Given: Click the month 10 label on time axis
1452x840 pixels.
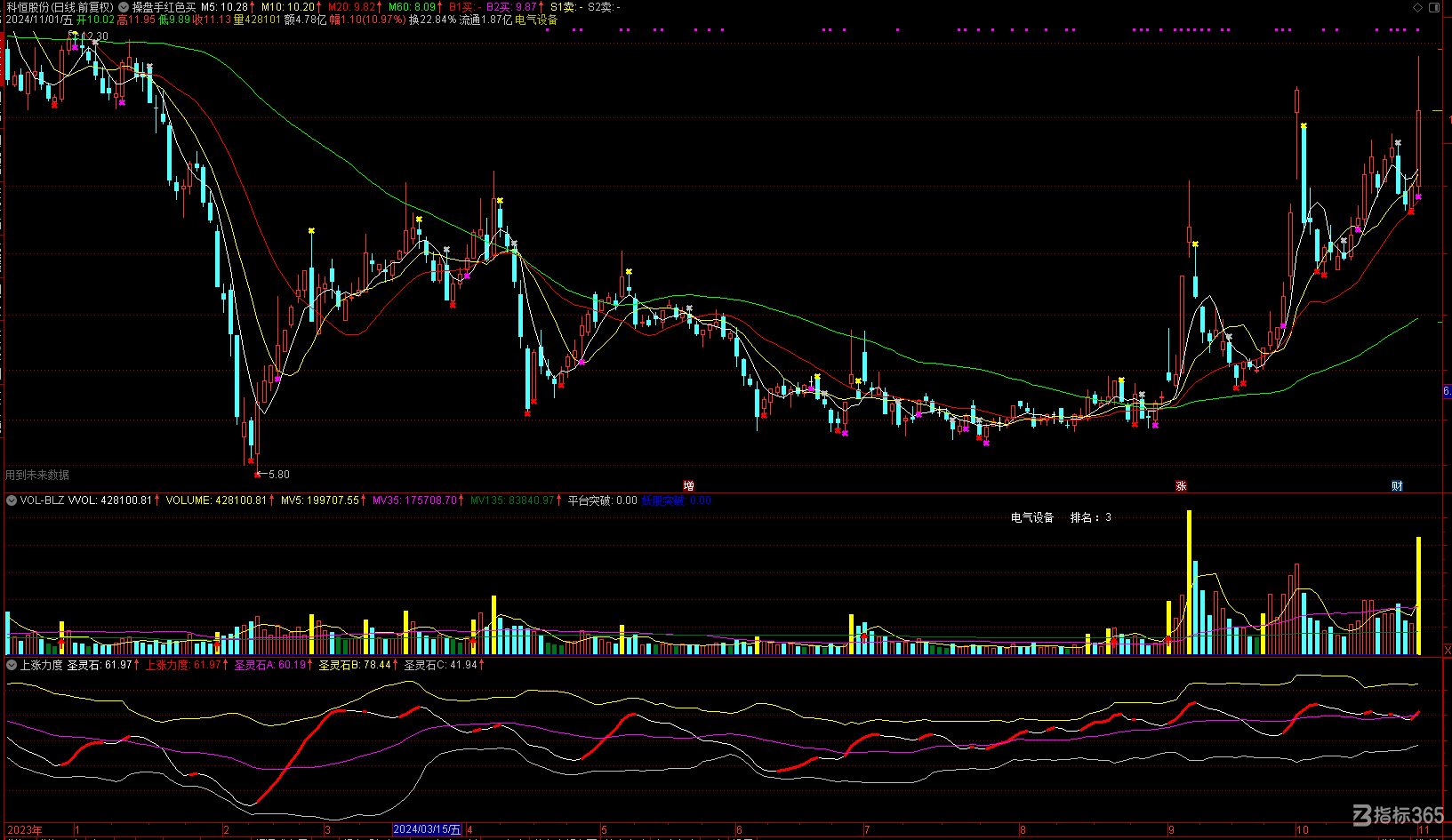Looking at the screenshot, I should 1303,830.
